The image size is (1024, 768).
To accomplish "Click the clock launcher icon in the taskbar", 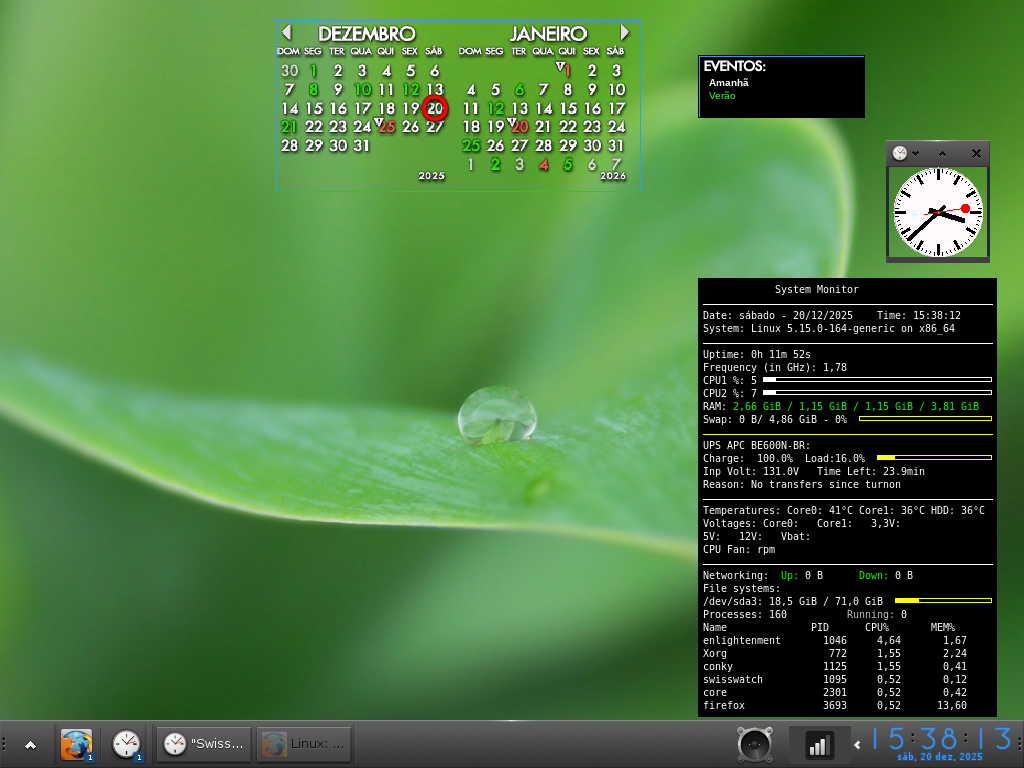I will pyautogui.click(x=126, y=744).
